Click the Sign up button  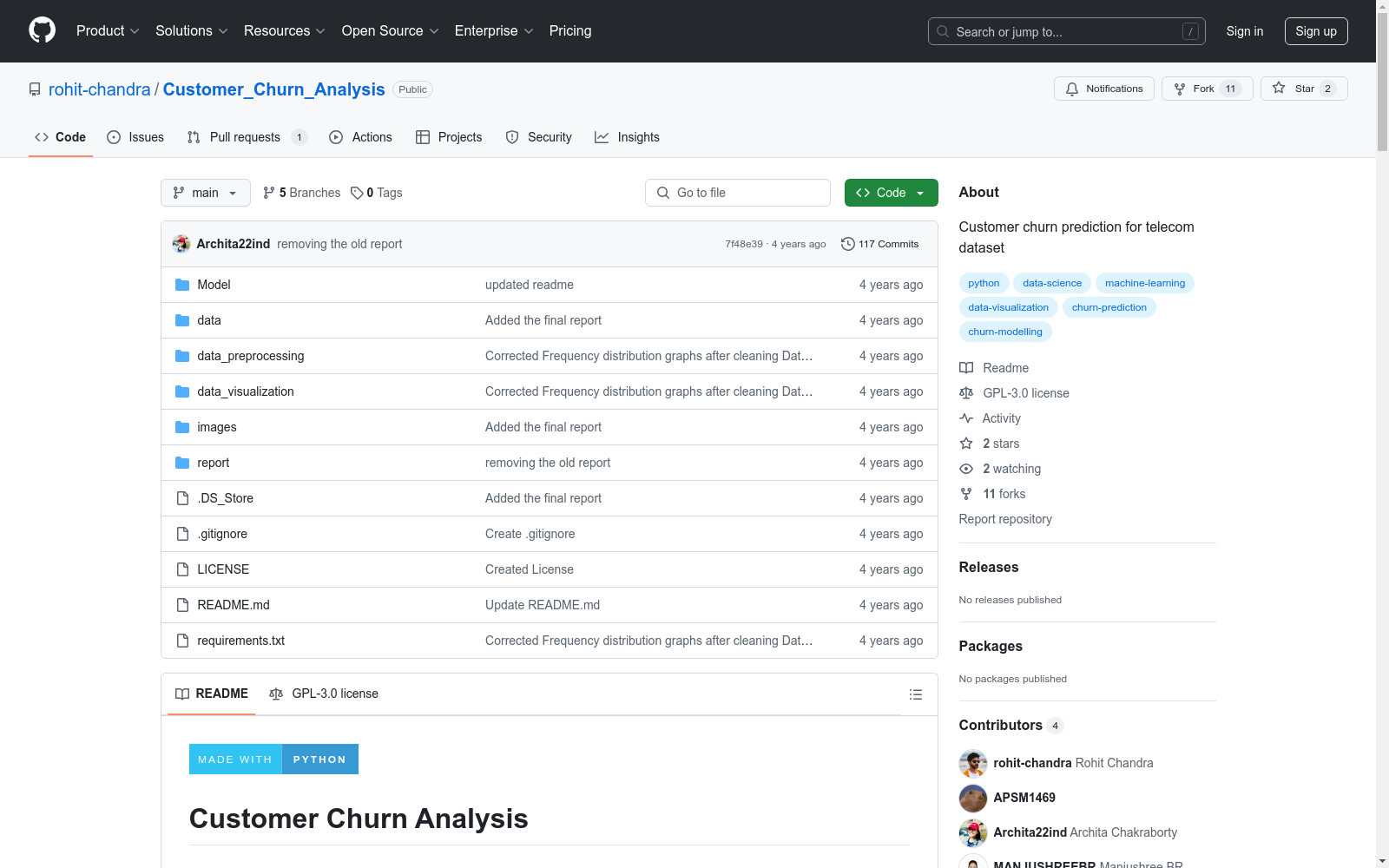(x=1316, y=31)
